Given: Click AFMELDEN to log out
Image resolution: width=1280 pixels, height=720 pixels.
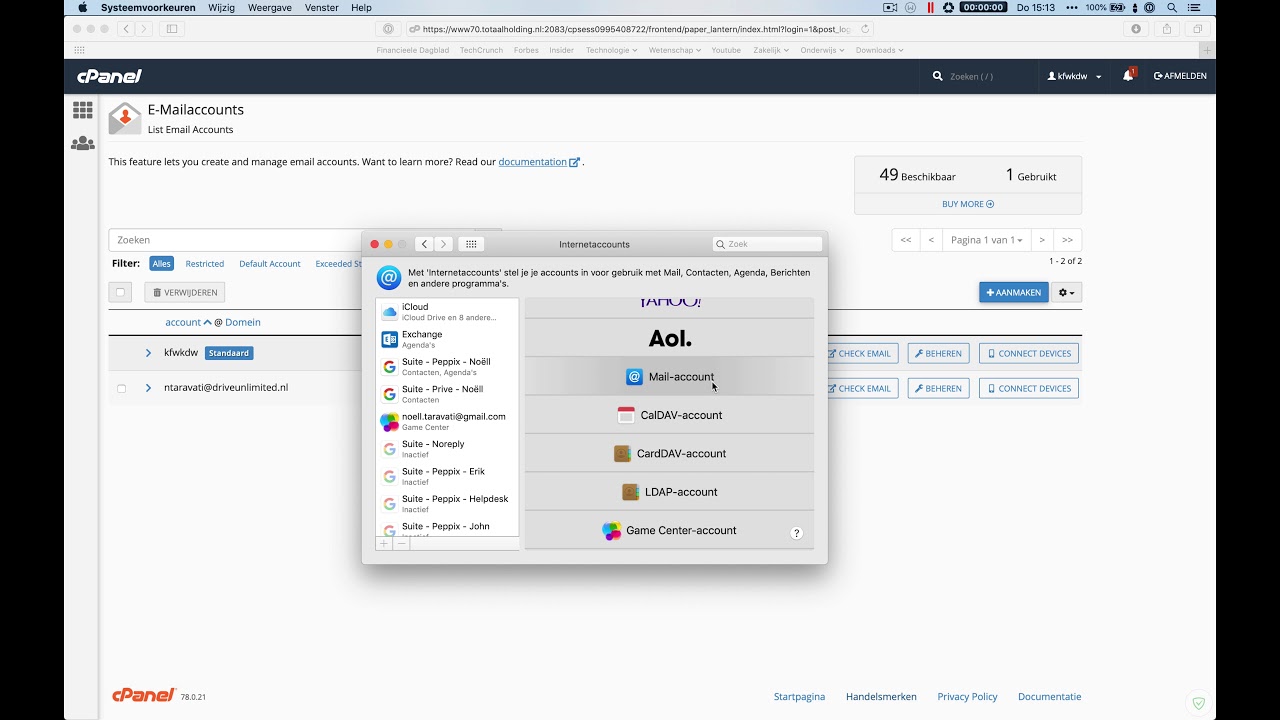Looking at the screenshot, I should pos(1180,76).
